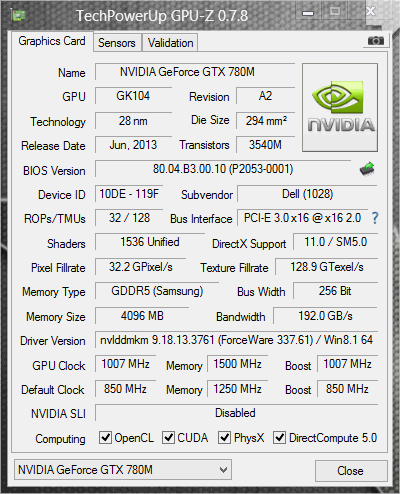Open bus interface help question mark
The width and height of the screenshot is (400, 494).
pyautogui.click(x=375, y=218)
